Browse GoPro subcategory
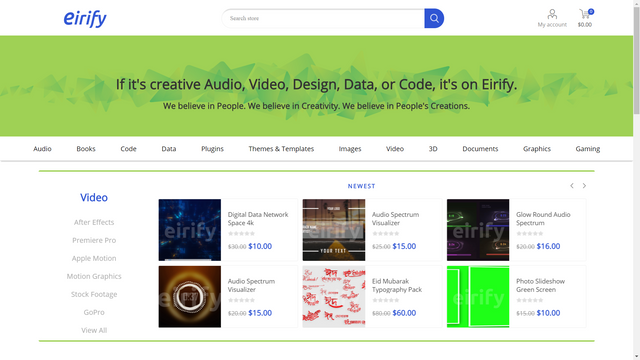The width and height of the screenshot is (640, 360). (x=94, y=312)
